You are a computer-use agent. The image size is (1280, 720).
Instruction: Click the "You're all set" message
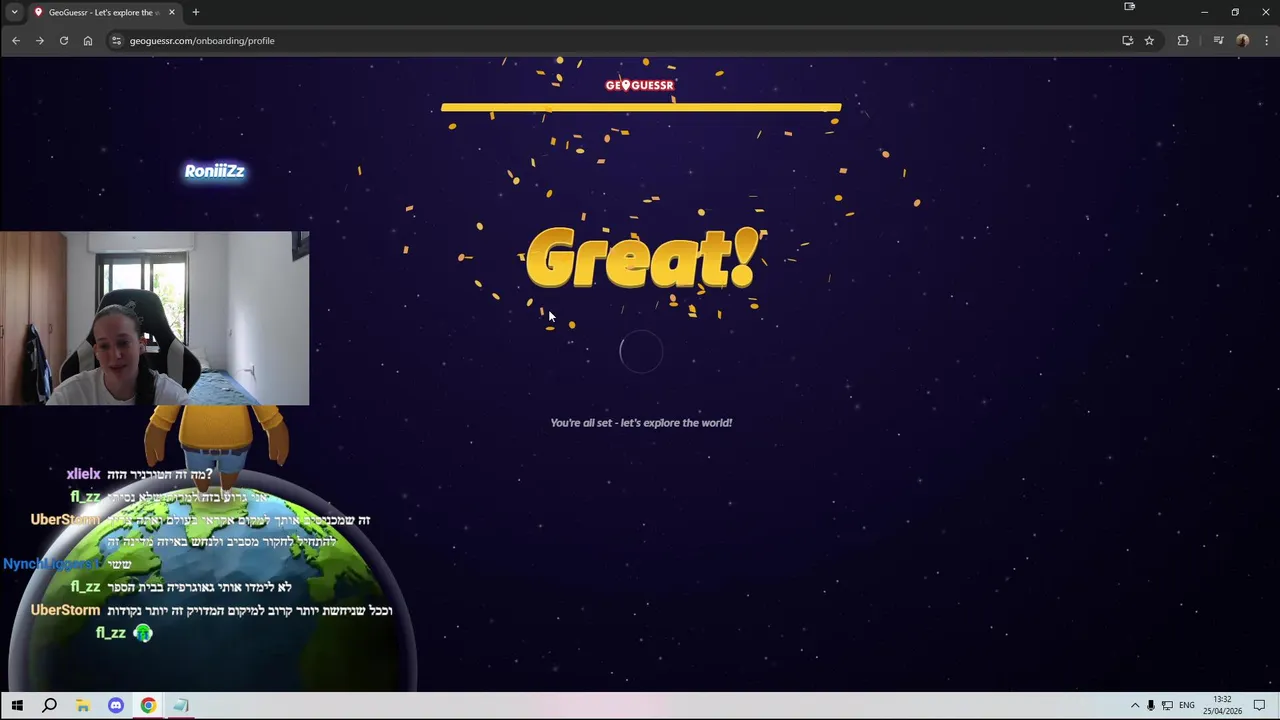tap(641, 423)
